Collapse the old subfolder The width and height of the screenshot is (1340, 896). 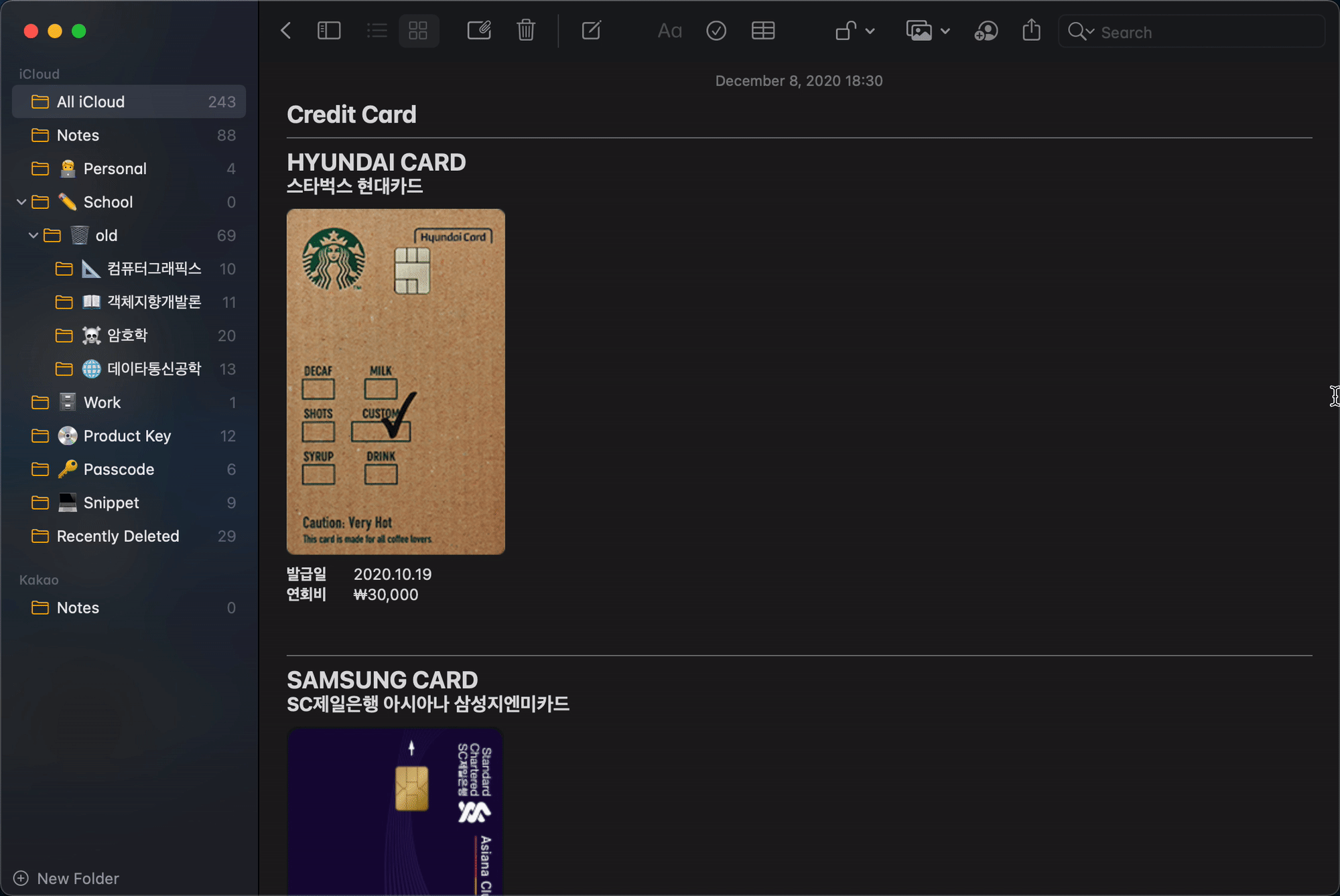pyautogui.click(x=33, y=235)
